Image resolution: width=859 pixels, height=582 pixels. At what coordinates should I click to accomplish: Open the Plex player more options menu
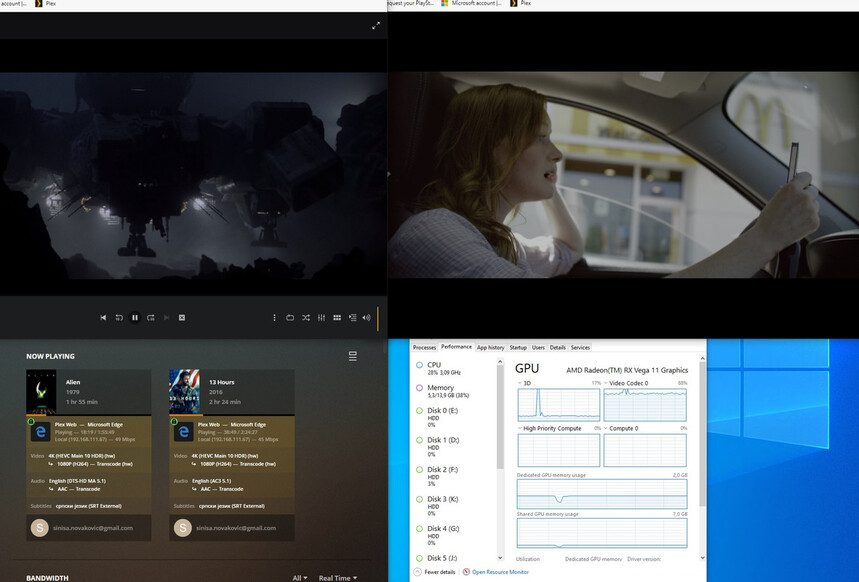coord(274,318)
